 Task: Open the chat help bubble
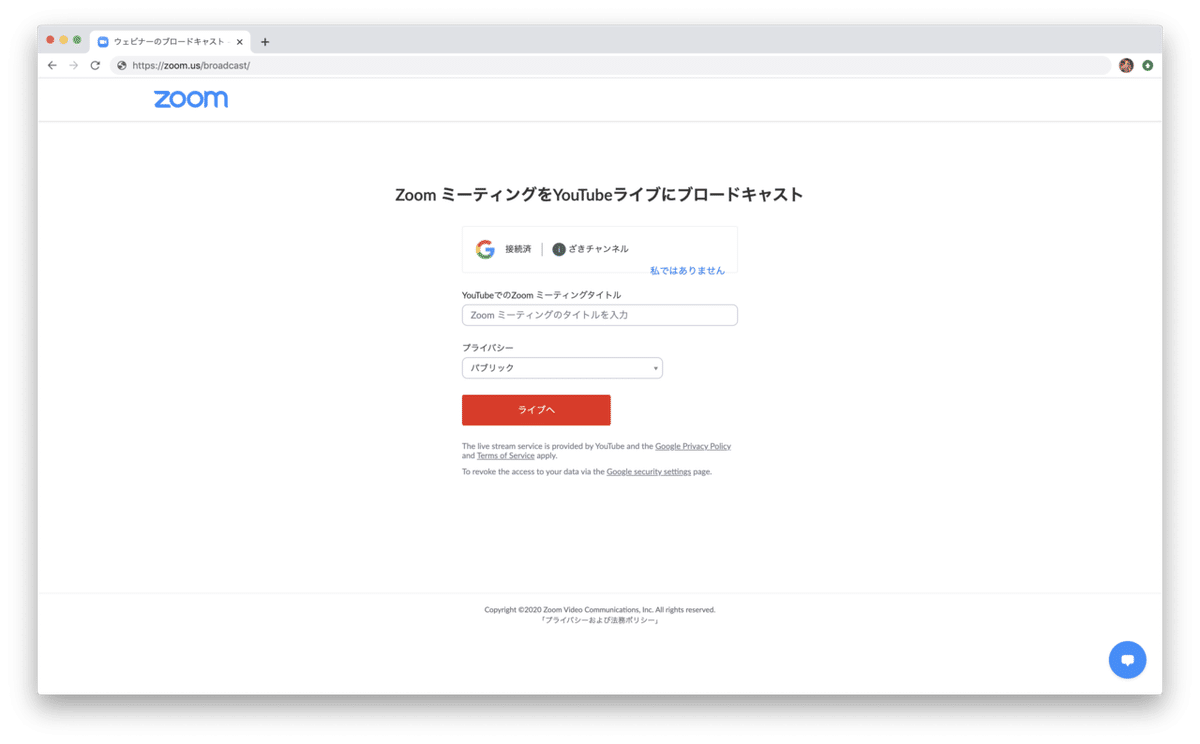coord(1127,660)
